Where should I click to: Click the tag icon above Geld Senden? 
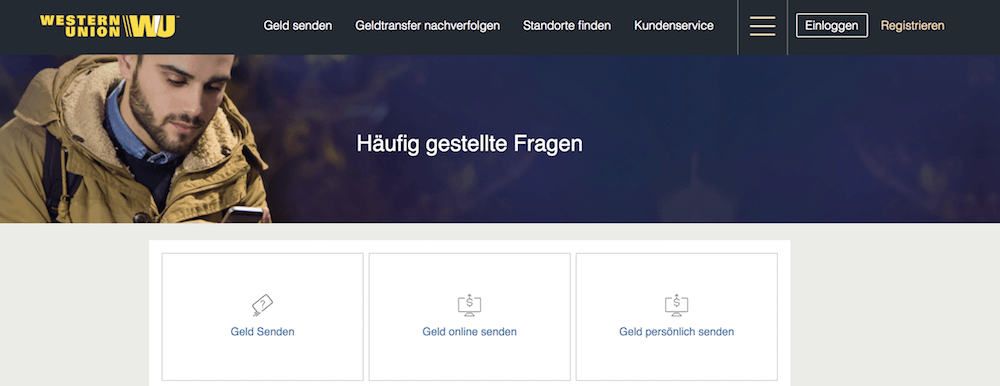tap(262, 305)
